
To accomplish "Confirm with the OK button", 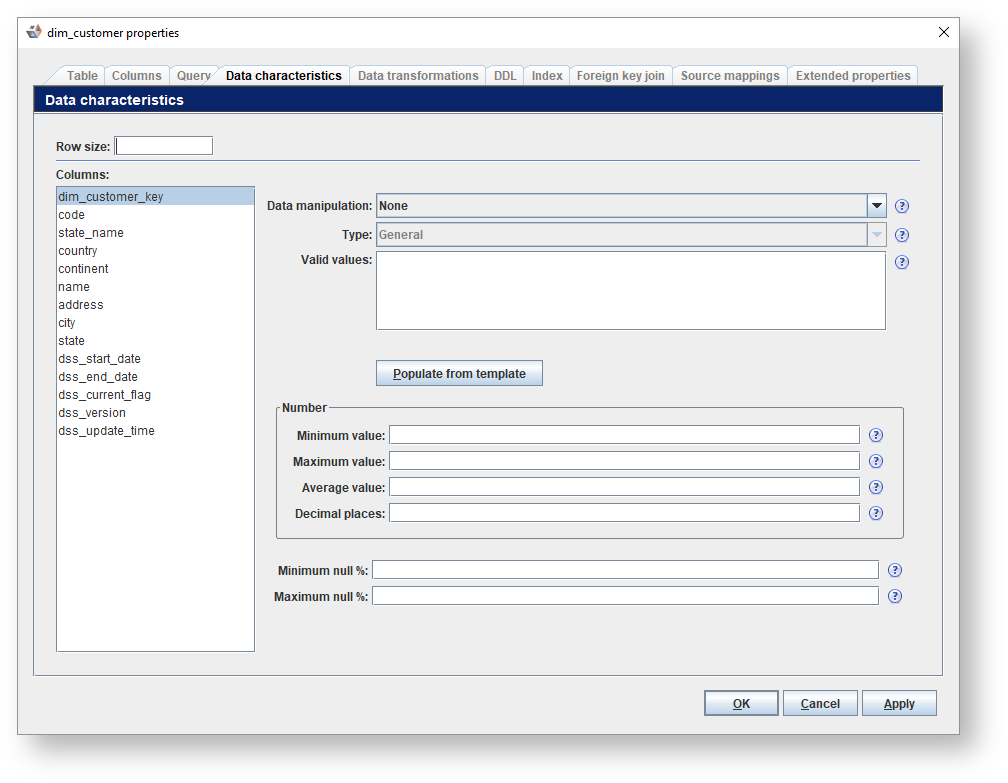I will [x=740, y=703].
